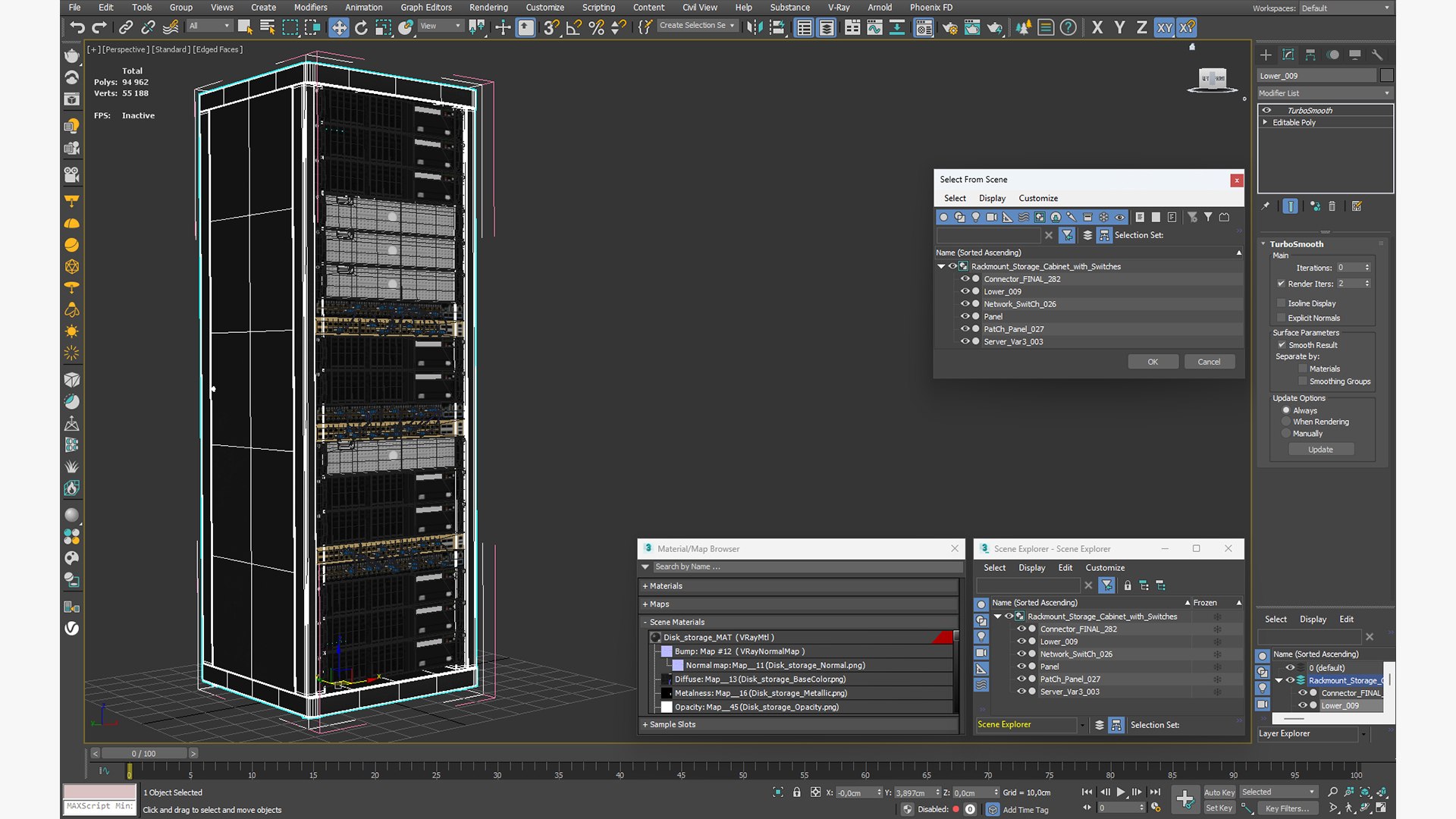Collapse Rackmount_Storage_Cabinet tree in Select From Scene
Screen dimensions: 1456x819
click(x=941, y=266)
